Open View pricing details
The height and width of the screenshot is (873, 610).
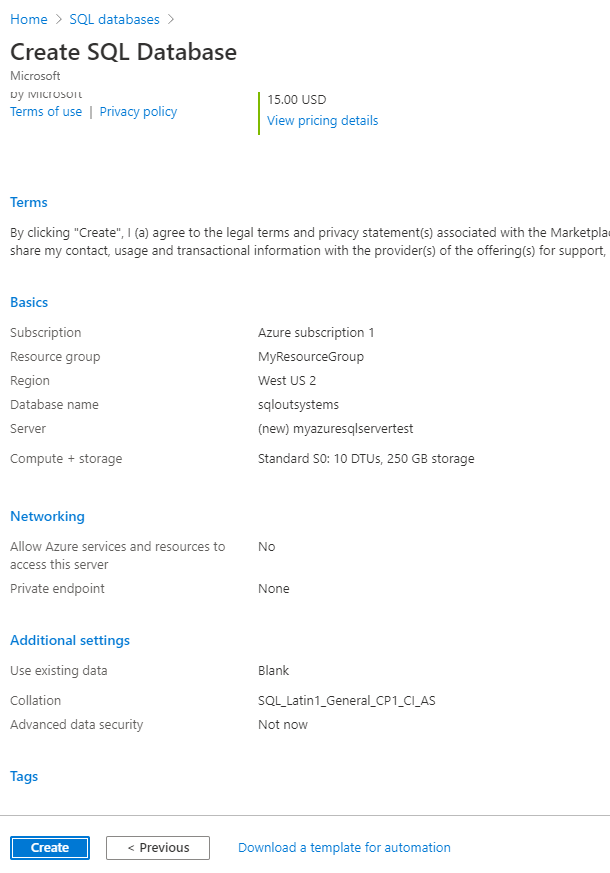tap(321, 120)
